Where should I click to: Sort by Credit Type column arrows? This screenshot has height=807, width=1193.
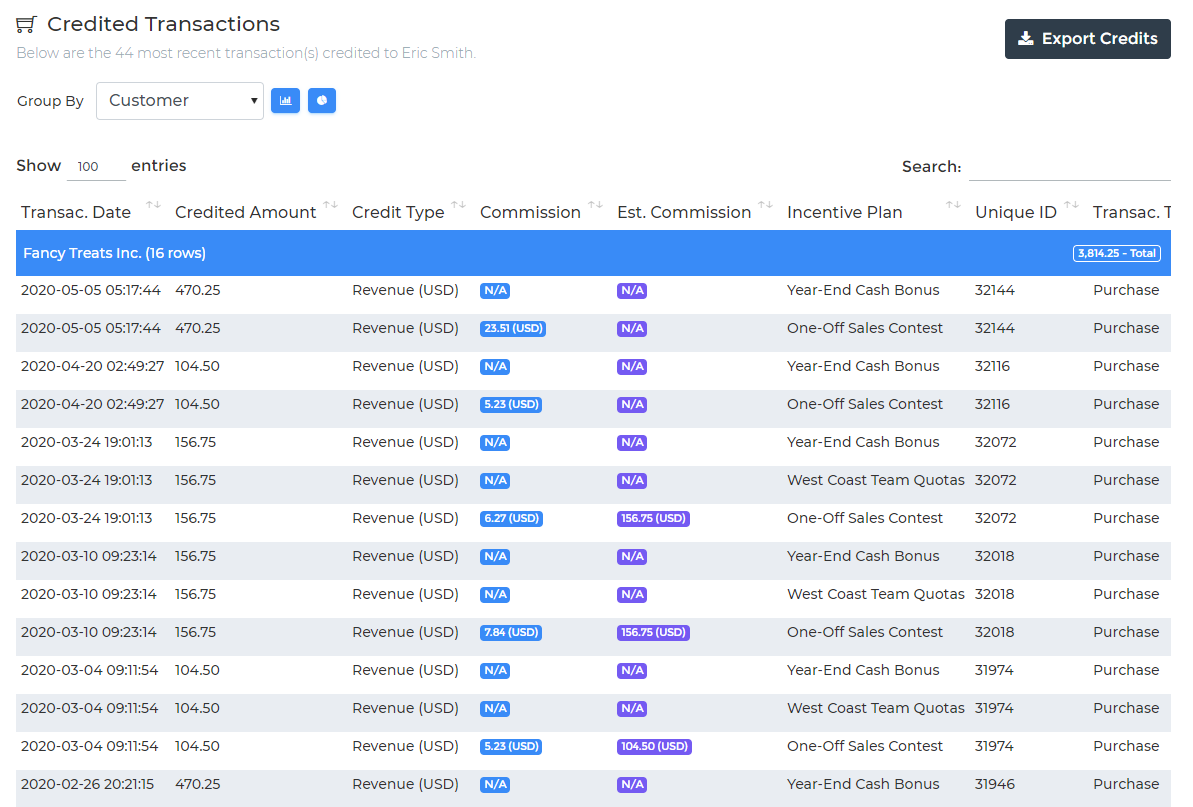point(458,206)
